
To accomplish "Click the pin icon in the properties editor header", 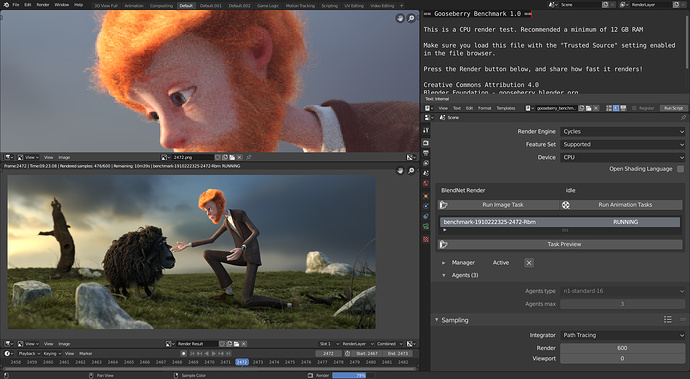I will [x=683, y=118].
